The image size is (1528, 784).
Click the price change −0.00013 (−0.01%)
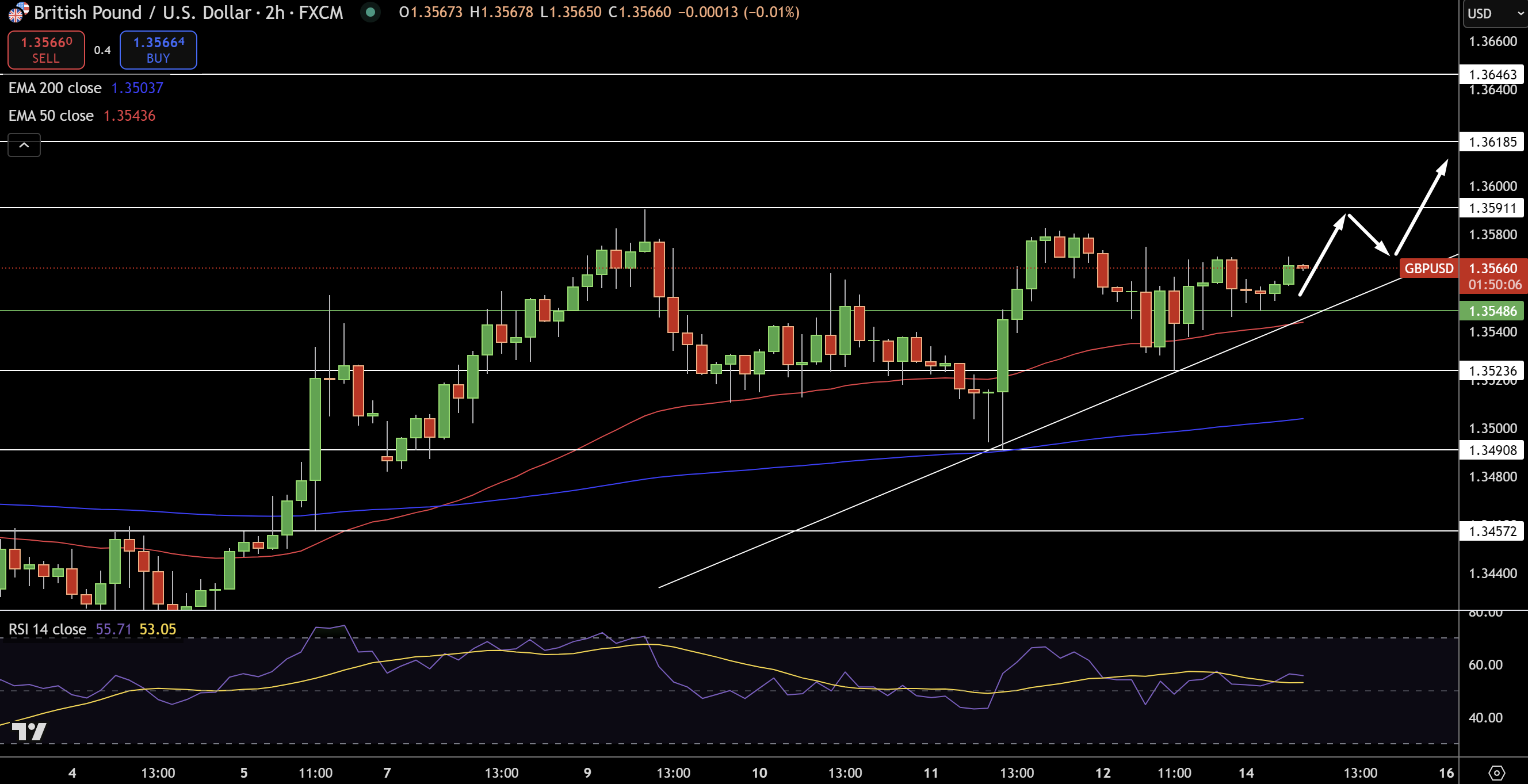click(739, 12)
